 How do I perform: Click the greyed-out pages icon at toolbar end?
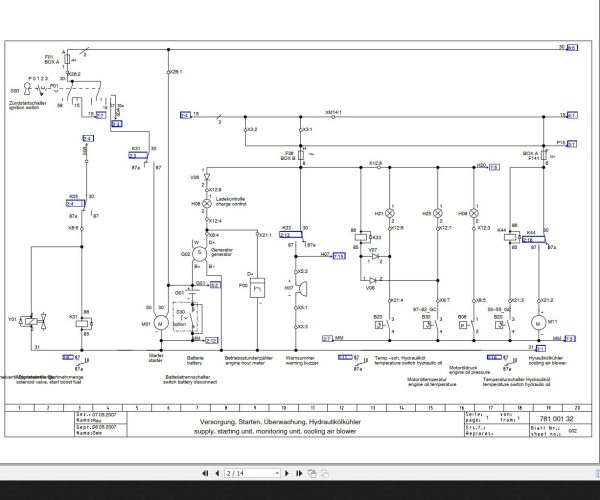(325, 473)
